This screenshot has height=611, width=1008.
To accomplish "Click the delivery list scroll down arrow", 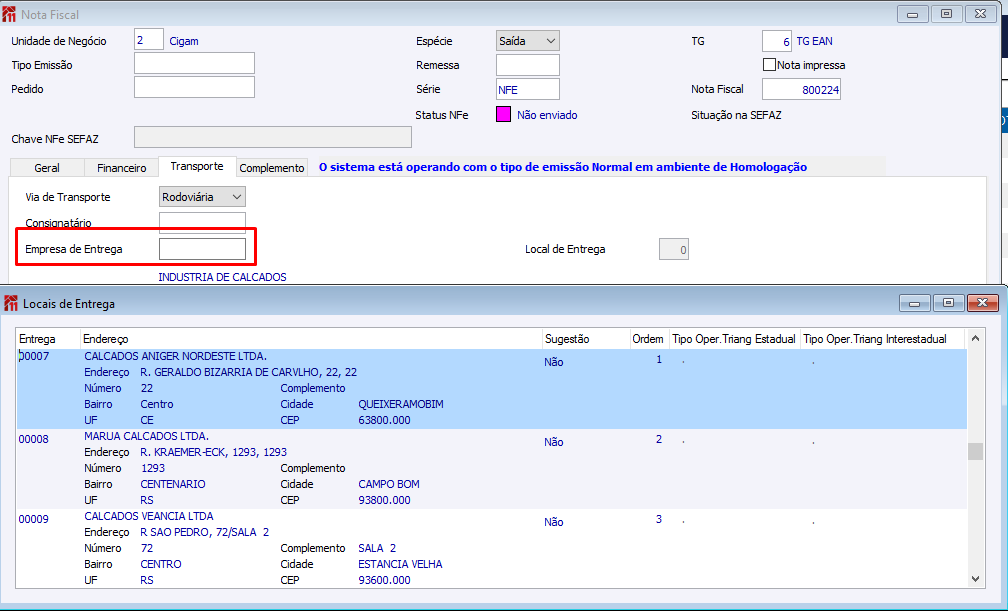I will [975, 579].
